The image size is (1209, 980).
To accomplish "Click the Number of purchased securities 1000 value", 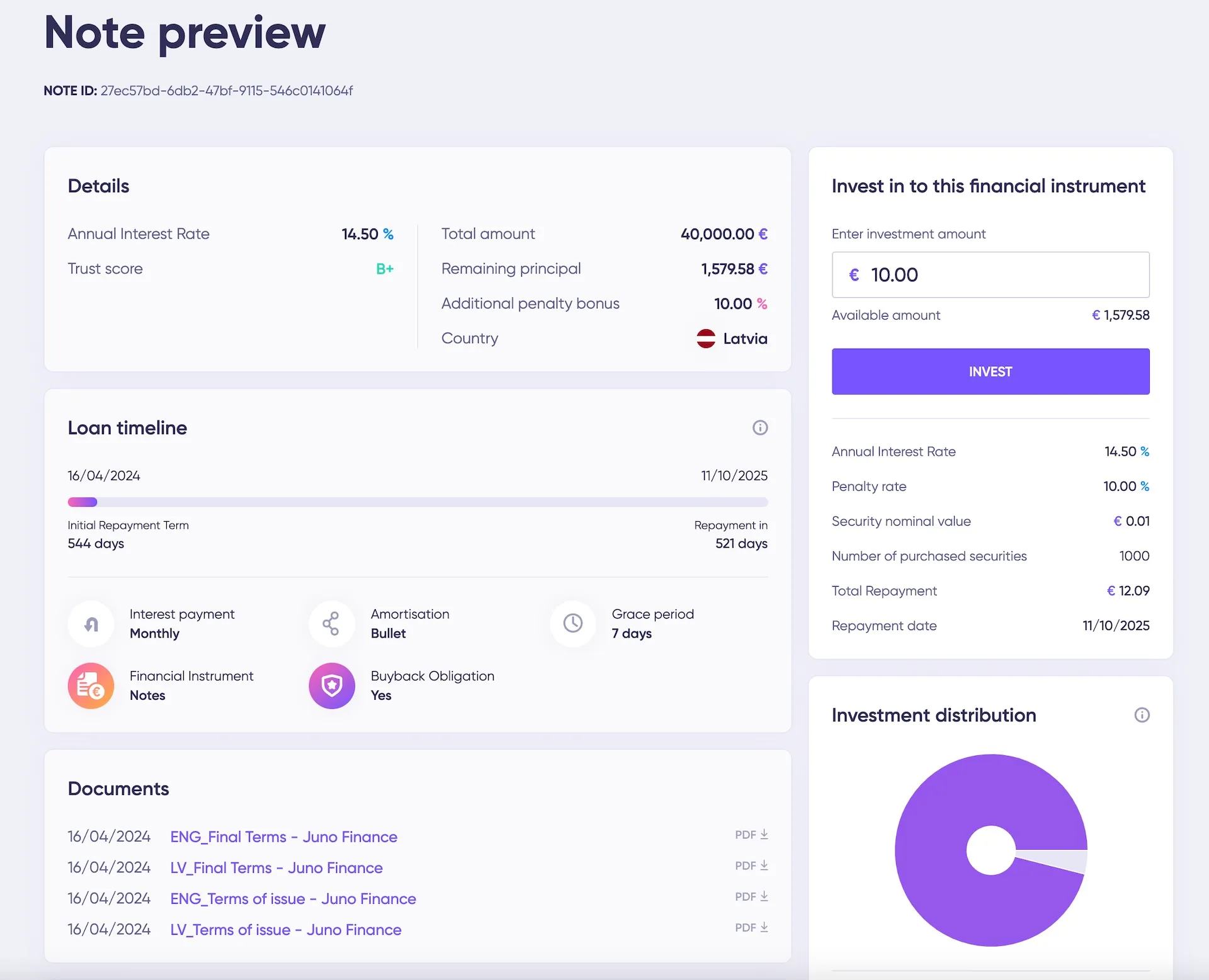I will pyautogui.click(x=1134, y=556).
